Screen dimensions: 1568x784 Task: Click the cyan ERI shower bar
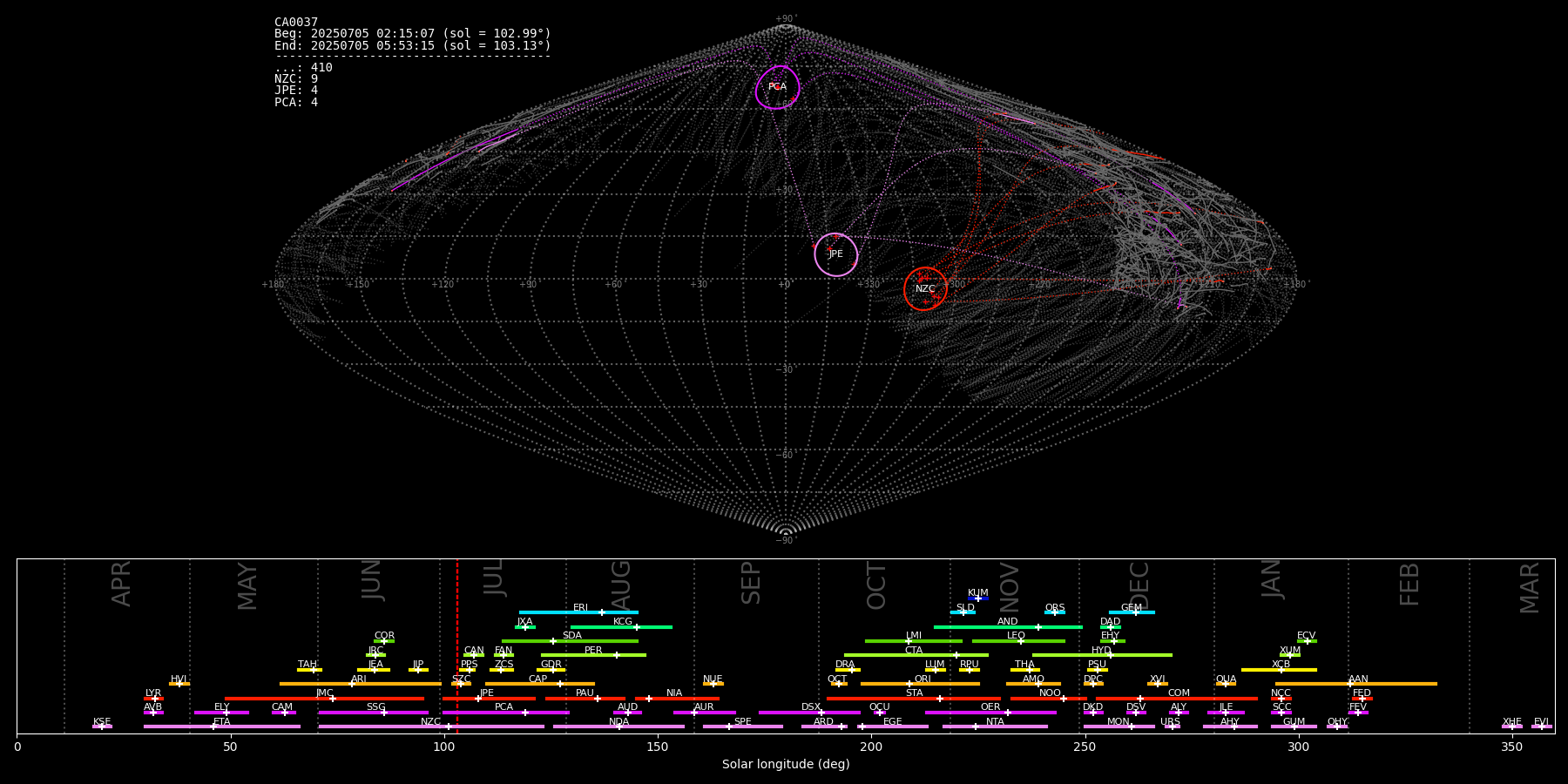(578, 612)
